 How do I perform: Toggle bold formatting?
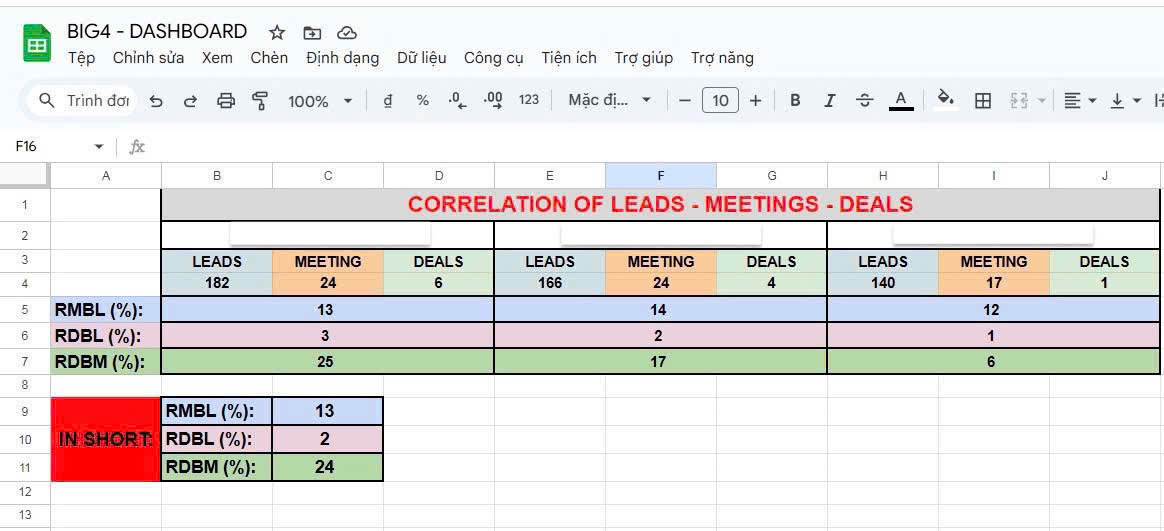pyautogui.click(x=795, y=101)
